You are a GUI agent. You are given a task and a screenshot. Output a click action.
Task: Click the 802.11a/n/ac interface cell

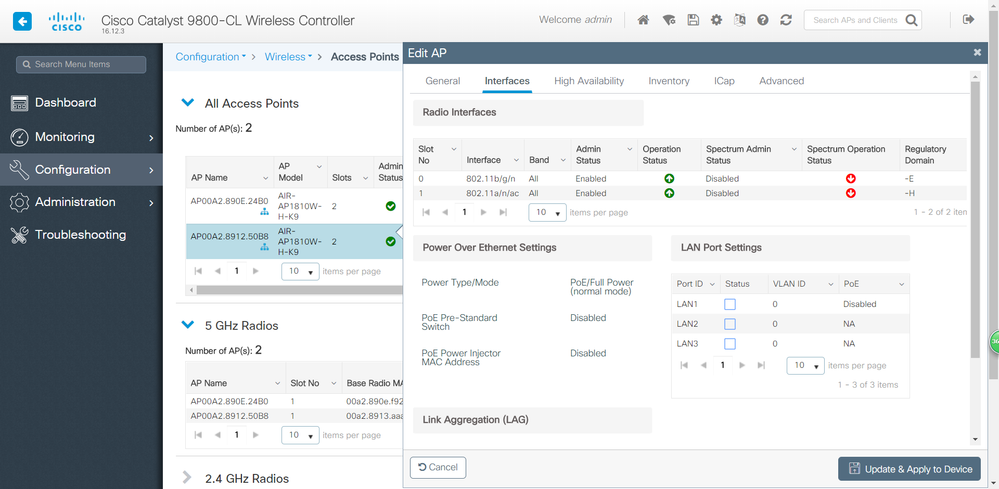[x=493, y=193]
